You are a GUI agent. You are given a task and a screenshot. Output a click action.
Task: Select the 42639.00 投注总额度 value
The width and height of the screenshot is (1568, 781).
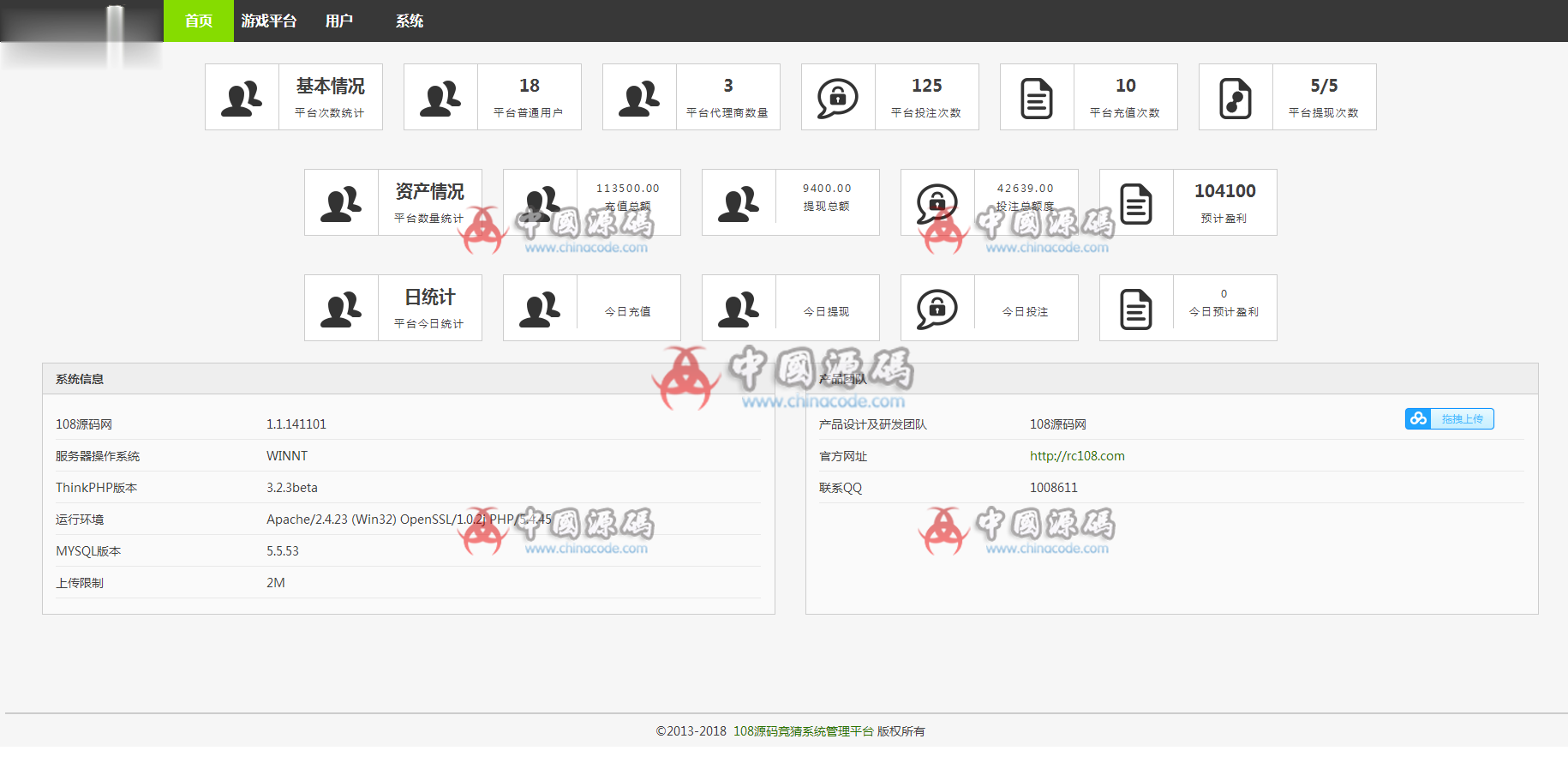[1026, 189]
